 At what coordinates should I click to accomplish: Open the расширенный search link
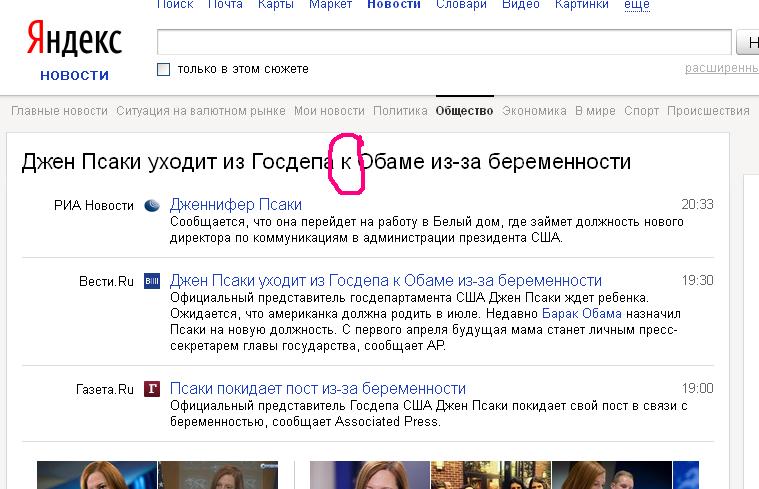pyautogui.click(x=722, y=68)
